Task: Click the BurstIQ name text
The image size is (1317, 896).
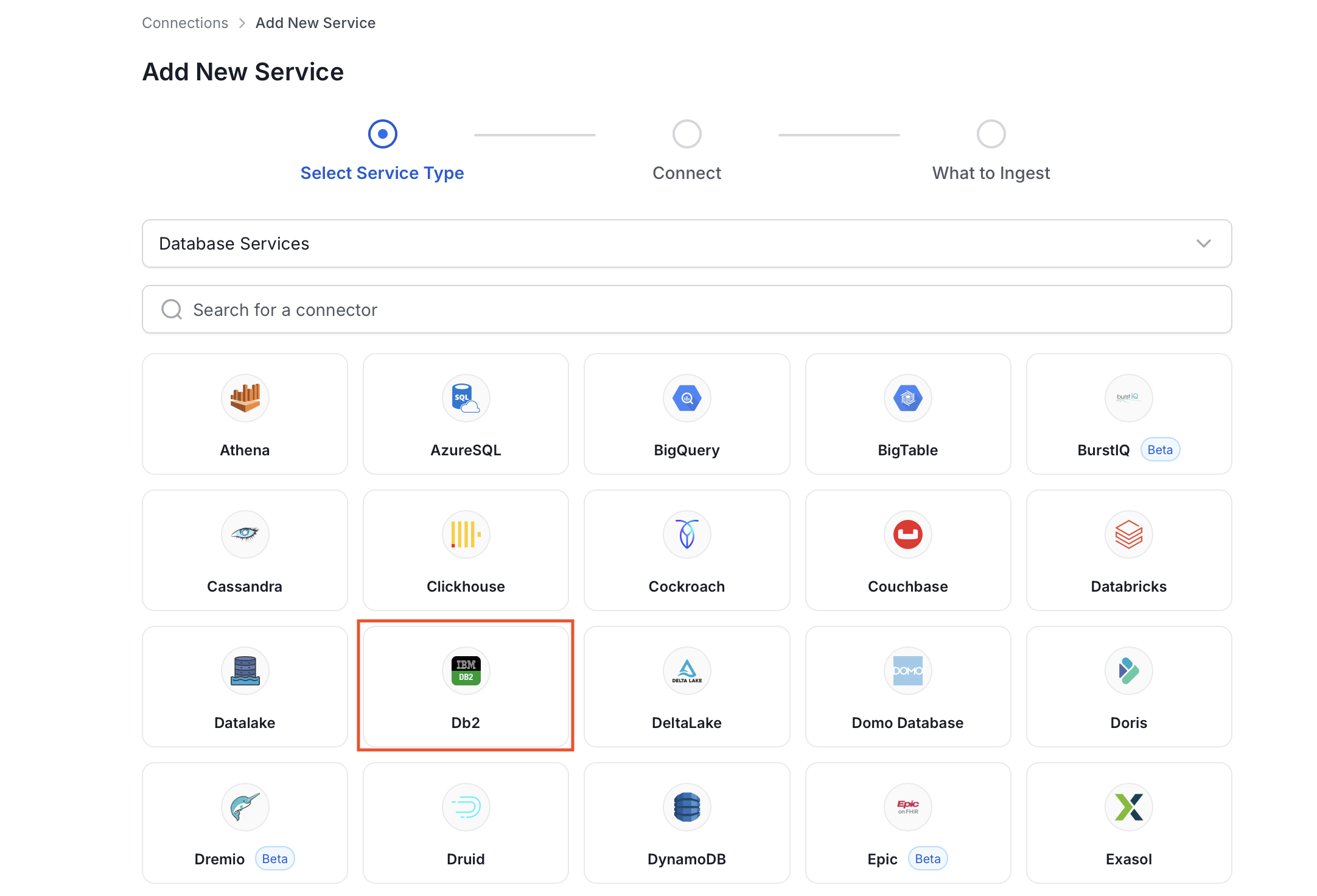Action: pos(1103,450)
